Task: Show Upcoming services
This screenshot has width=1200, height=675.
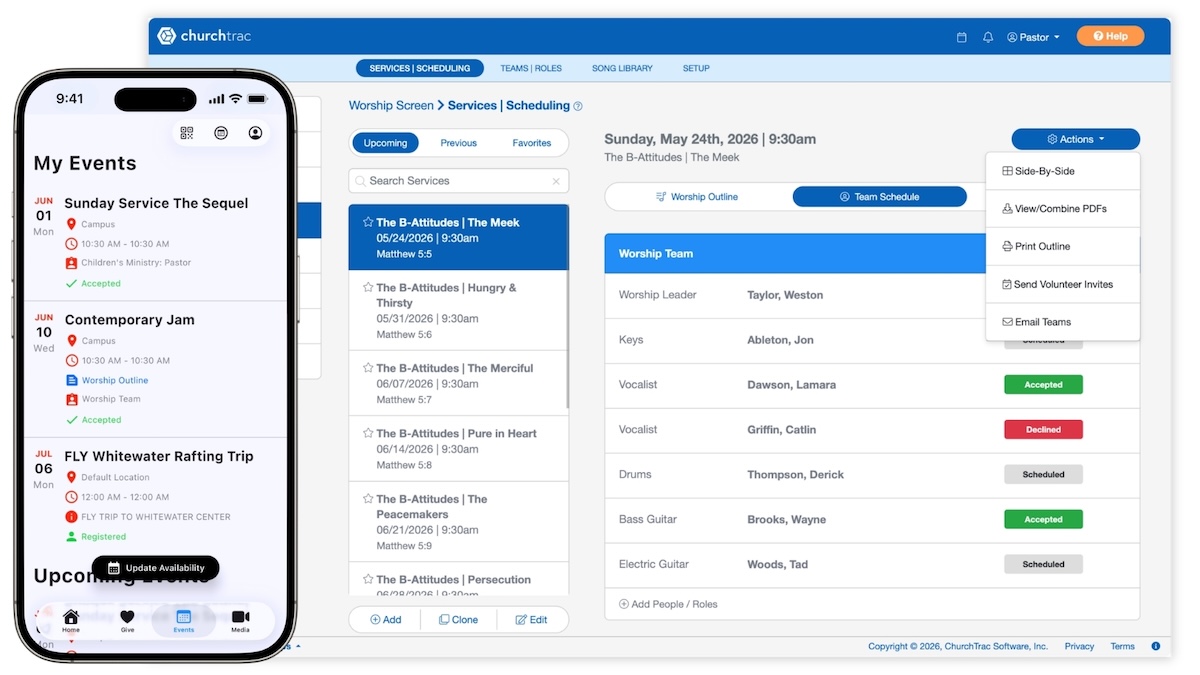Action: 385,143
